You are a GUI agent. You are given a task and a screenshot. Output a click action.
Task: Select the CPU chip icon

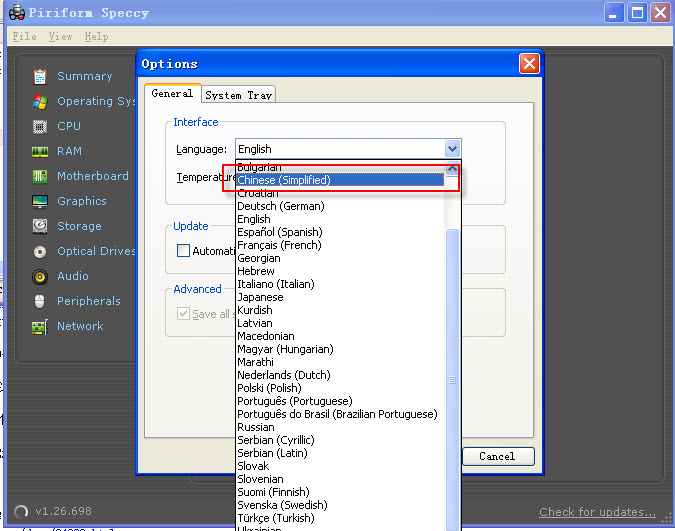[40, 126]
